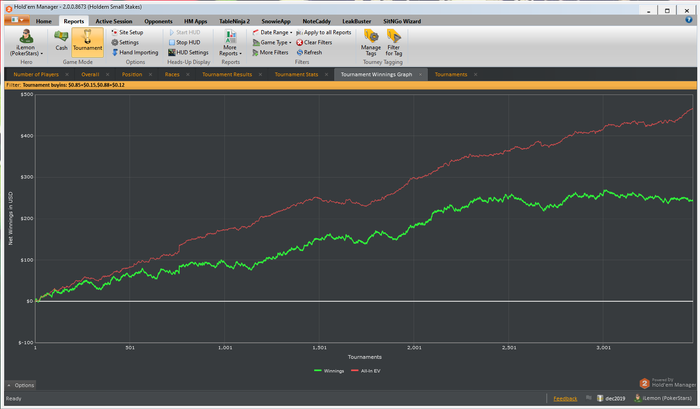Open More Filters
700x409 pixels.
(271, 52)
